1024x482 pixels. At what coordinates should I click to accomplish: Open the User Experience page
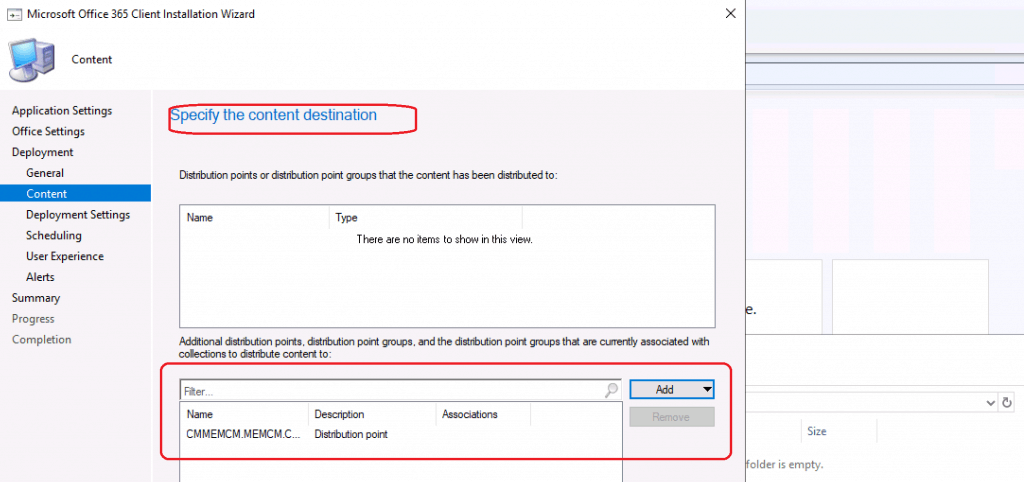click(65, 257)
